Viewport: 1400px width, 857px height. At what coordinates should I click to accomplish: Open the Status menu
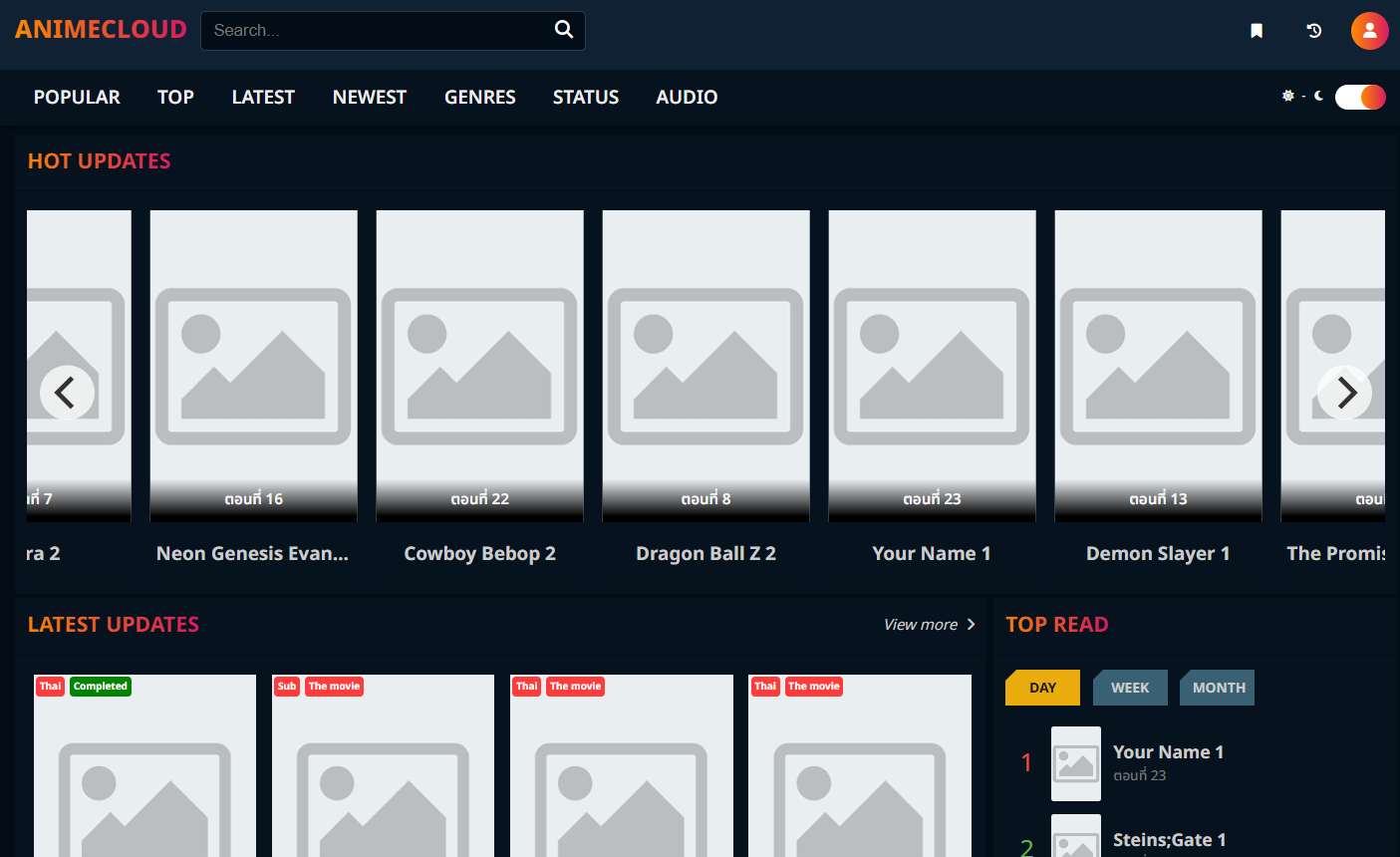[586, 97]
